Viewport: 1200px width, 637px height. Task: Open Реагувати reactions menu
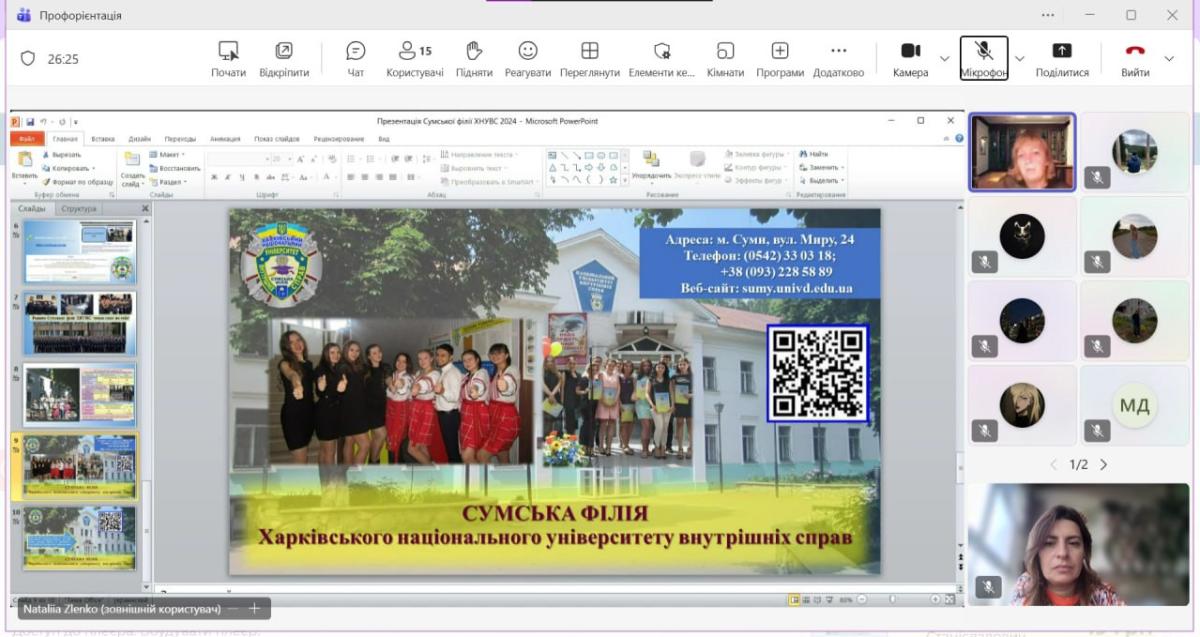click(527, 59)
